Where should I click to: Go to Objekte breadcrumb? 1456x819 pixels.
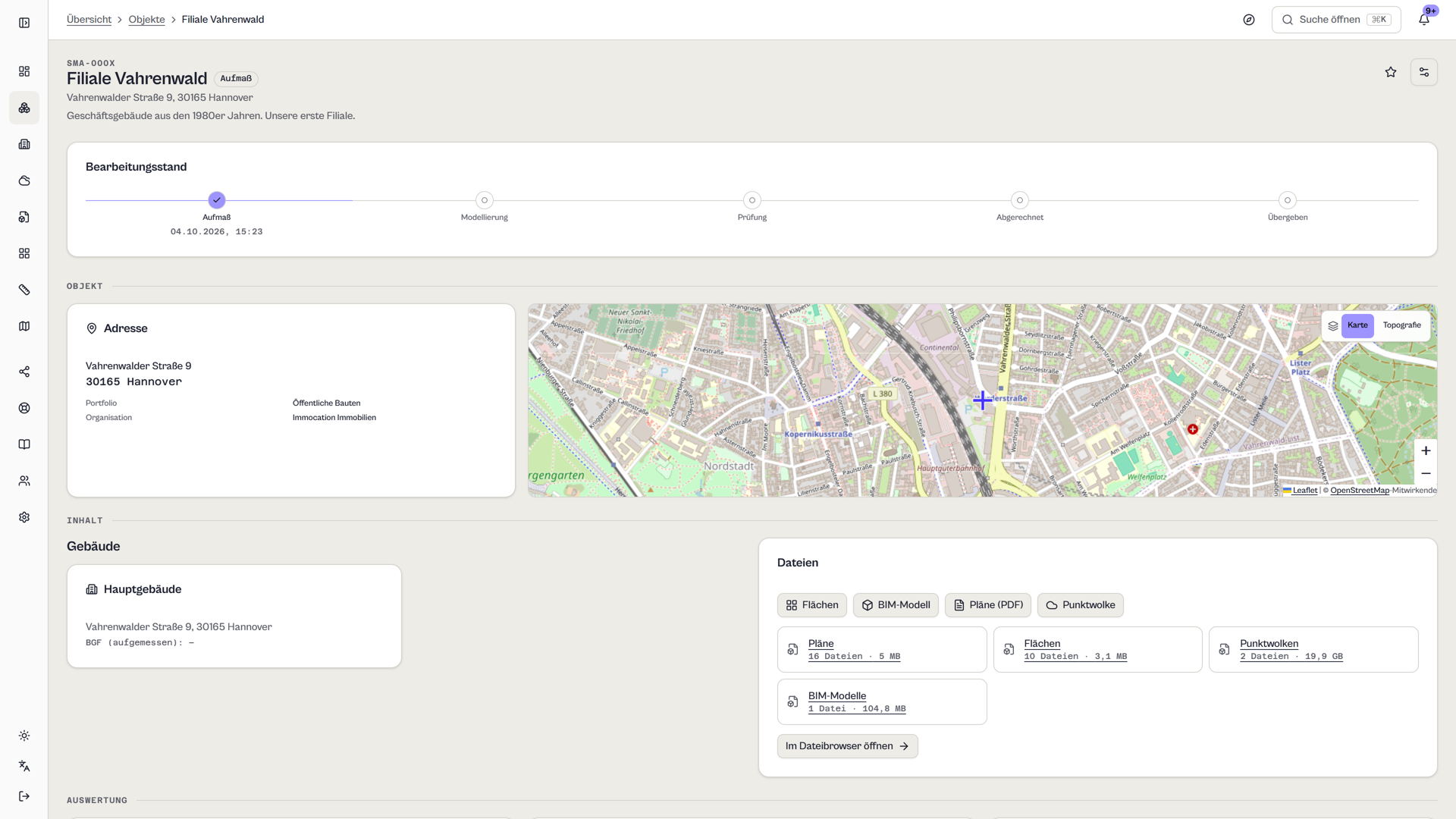pos(146,20)
